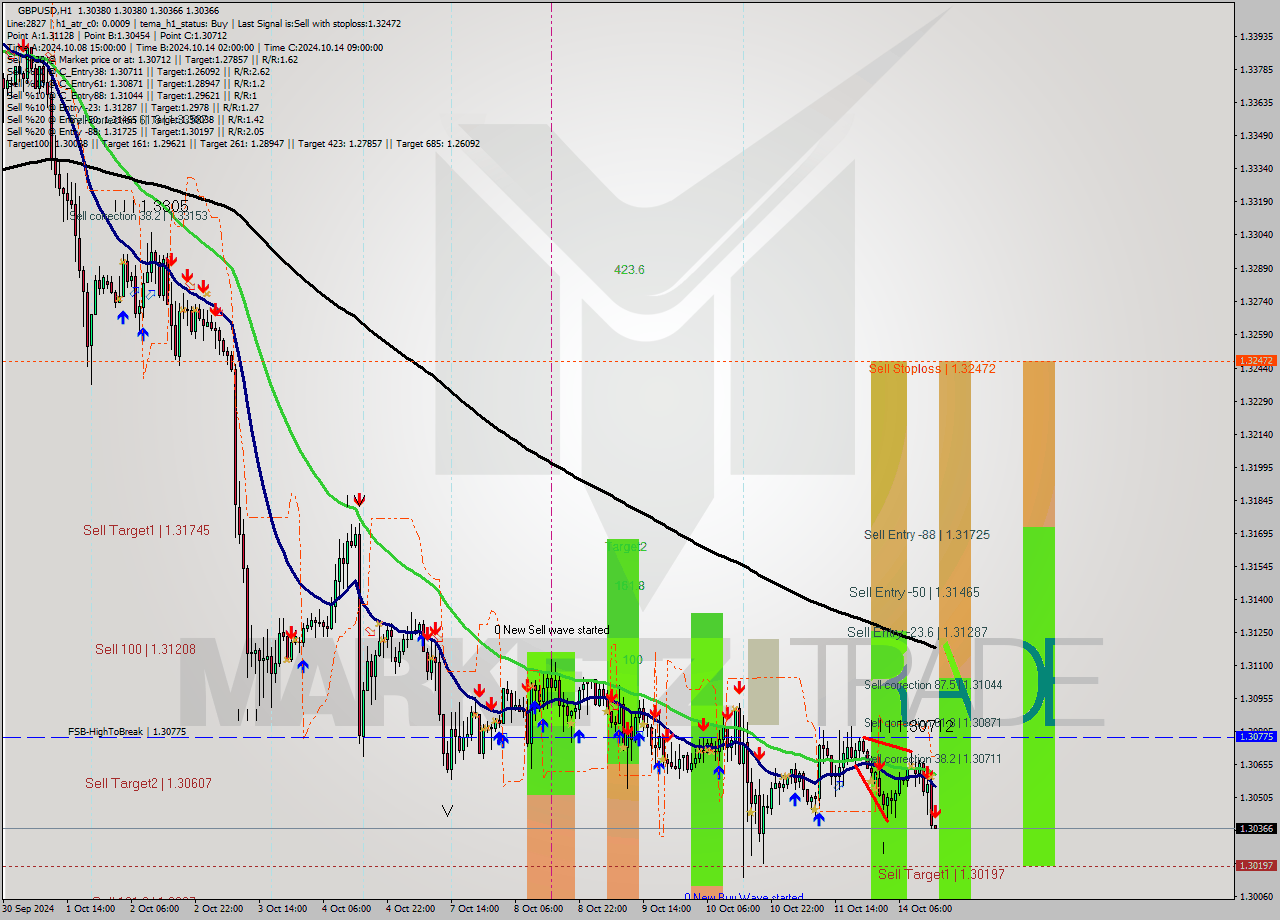Click the red 1.32472 price tag on axis
Viewport: 1280px width, 920px height.
1256,361
